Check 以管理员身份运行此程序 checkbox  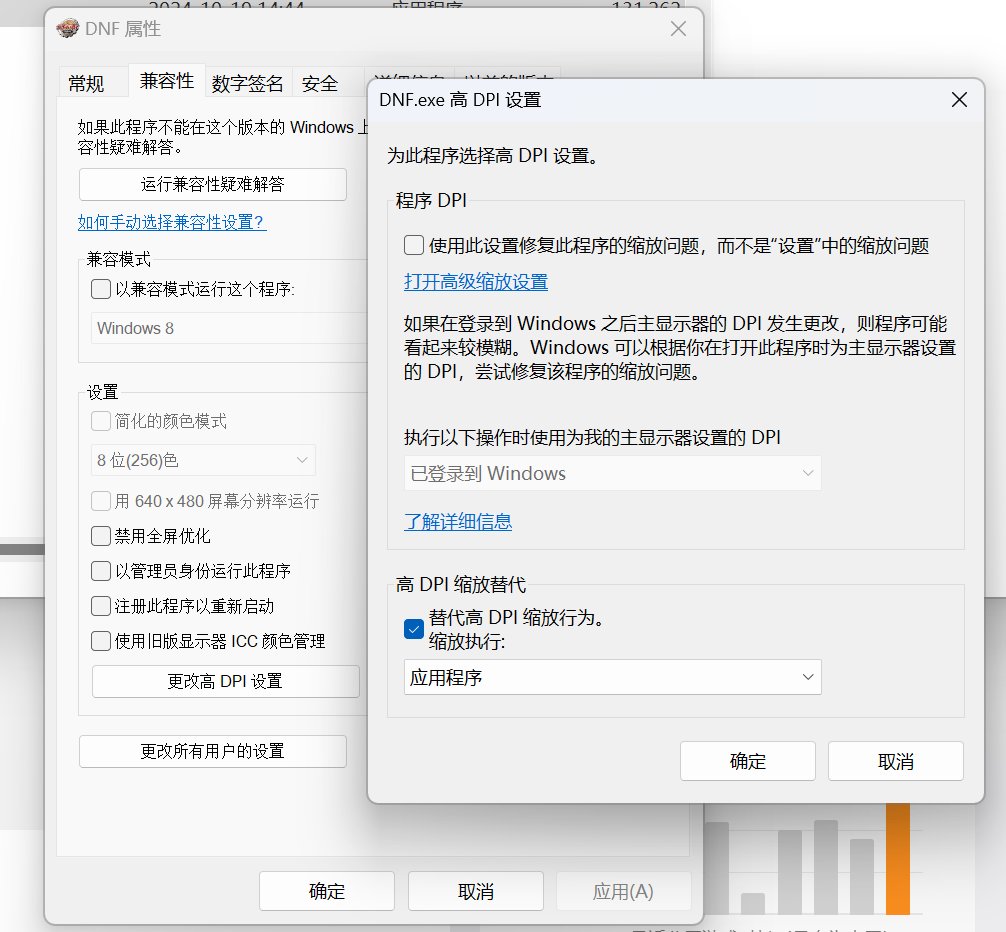pos(101,571)
